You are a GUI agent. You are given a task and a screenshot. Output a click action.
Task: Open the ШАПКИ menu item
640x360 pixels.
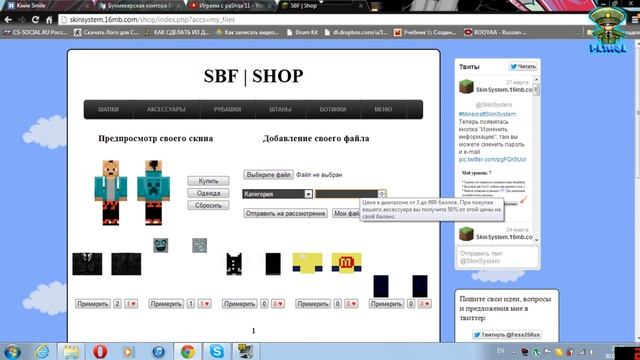(x=108, y=109)
